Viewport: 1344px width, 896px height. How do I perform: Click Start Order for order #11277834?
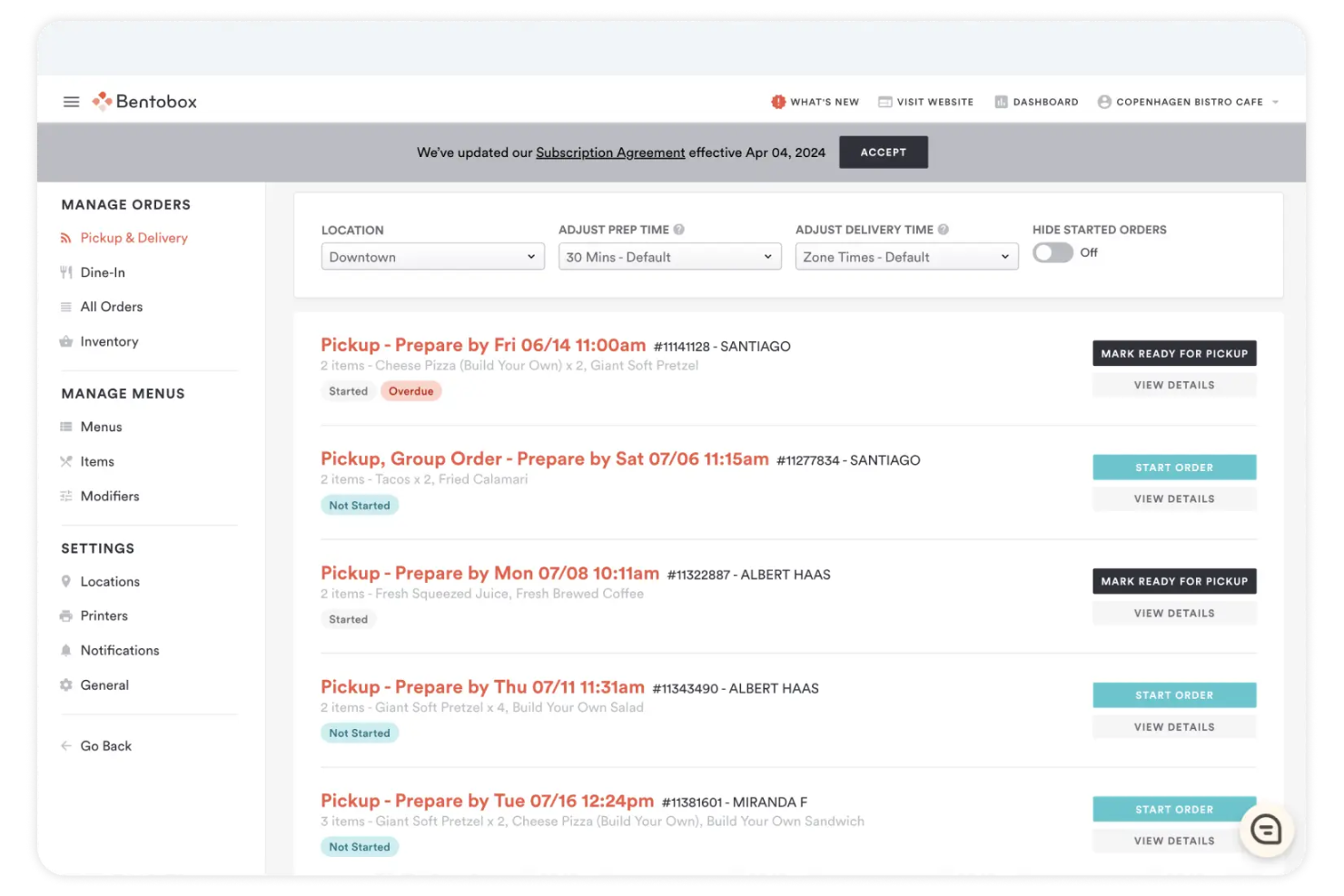pyautogui.click(x=1173, y=467)
